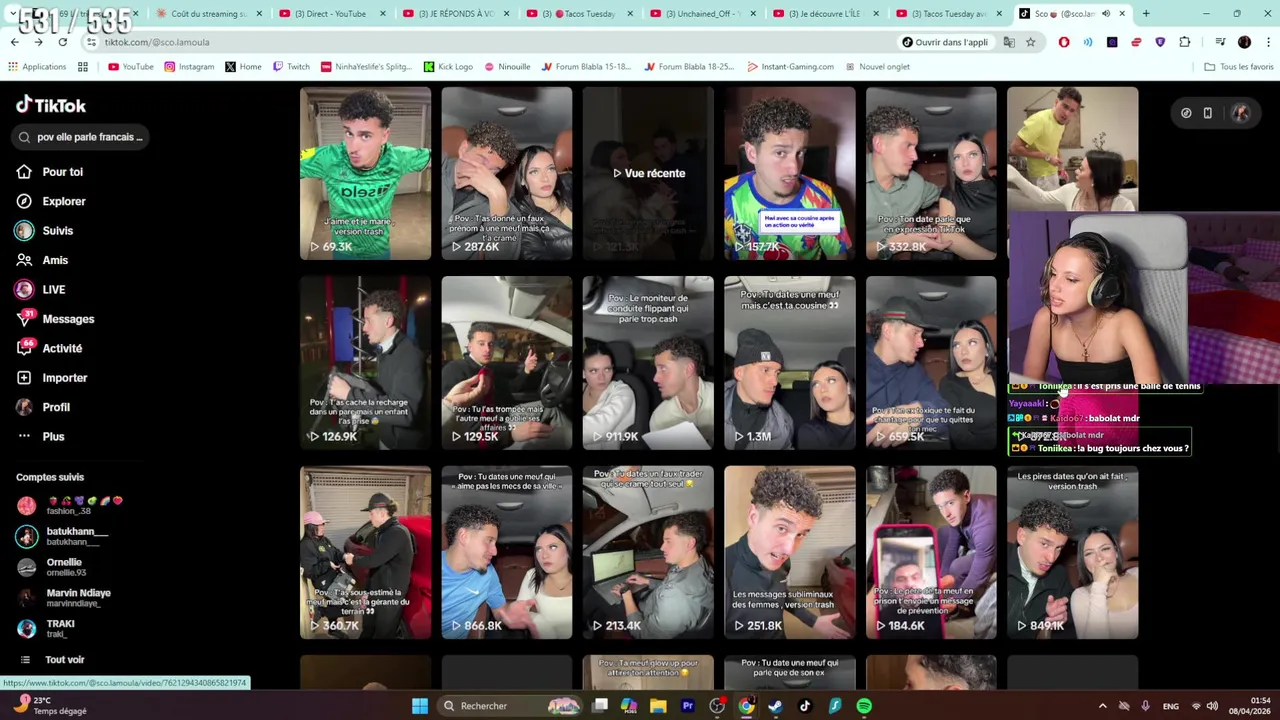This screenshot has width=1280, height=720.
Task: Open TRAKI's followed account
Action: (x=45, y=628)
